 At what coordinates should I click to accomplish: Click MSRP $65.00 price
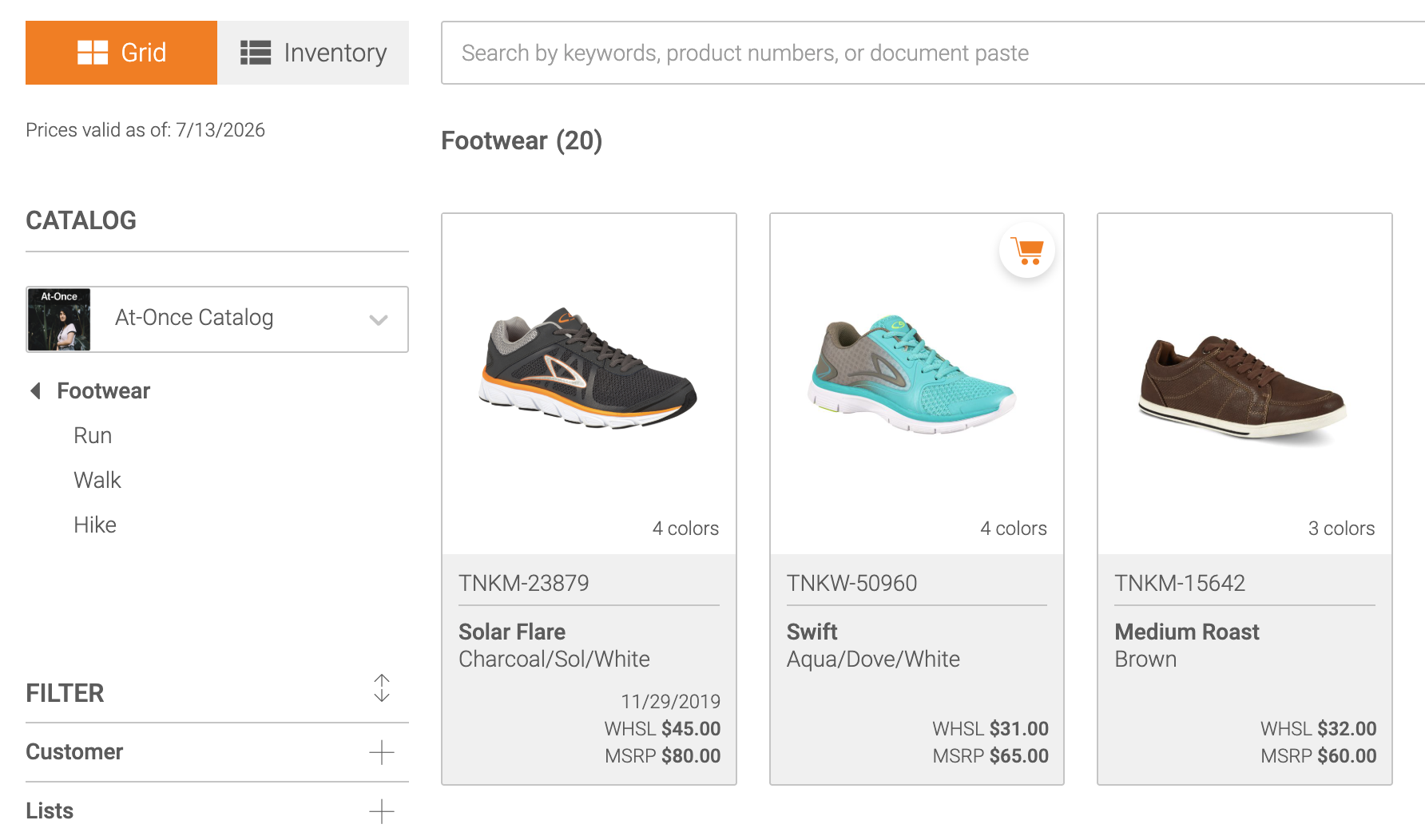pyautogui.click(x=990, y=756)
